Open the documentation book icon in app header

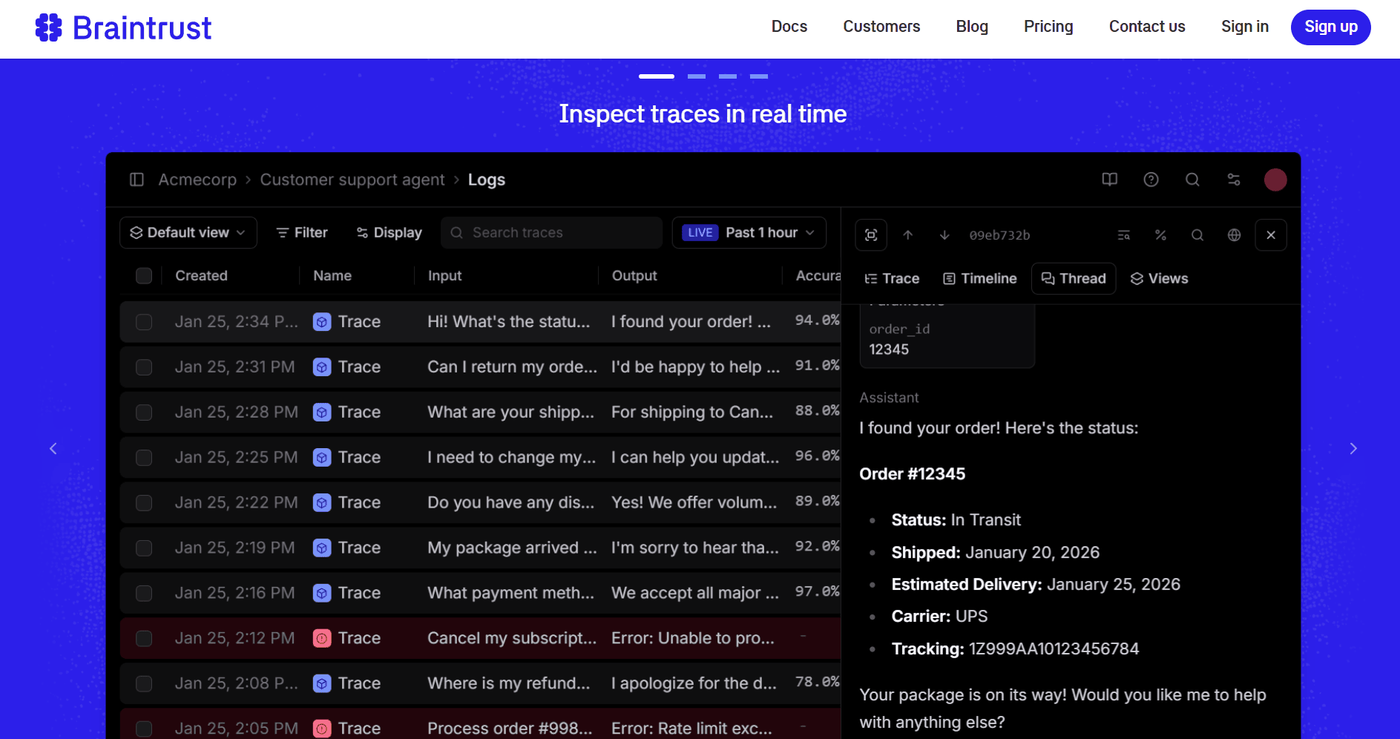(1109, 180)
